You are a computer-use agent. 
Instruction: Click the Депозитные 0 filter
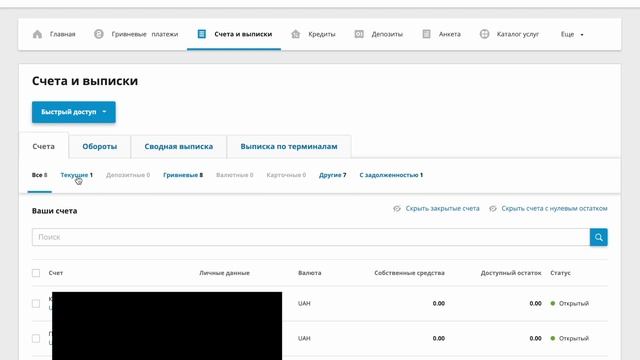point(128,175)
